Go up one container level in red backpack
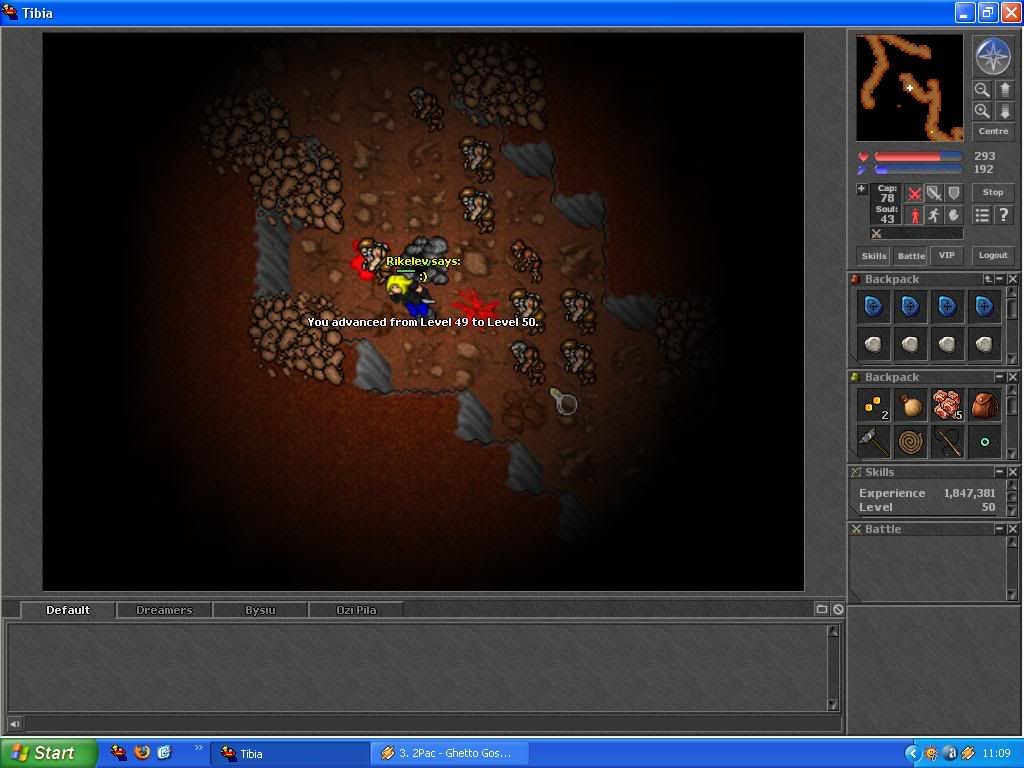Viewport: 1024px width, 768px height. tap(988, 279)
